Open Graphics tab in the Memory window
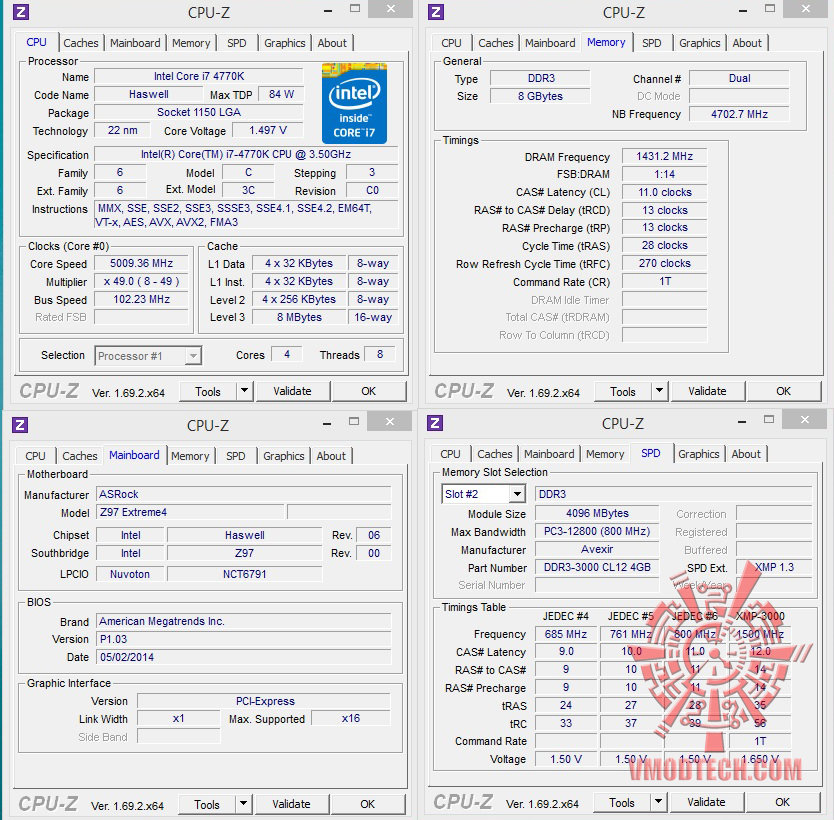Image resolution: width=834 pixels, height=820 pixels. tap(699, 43)
